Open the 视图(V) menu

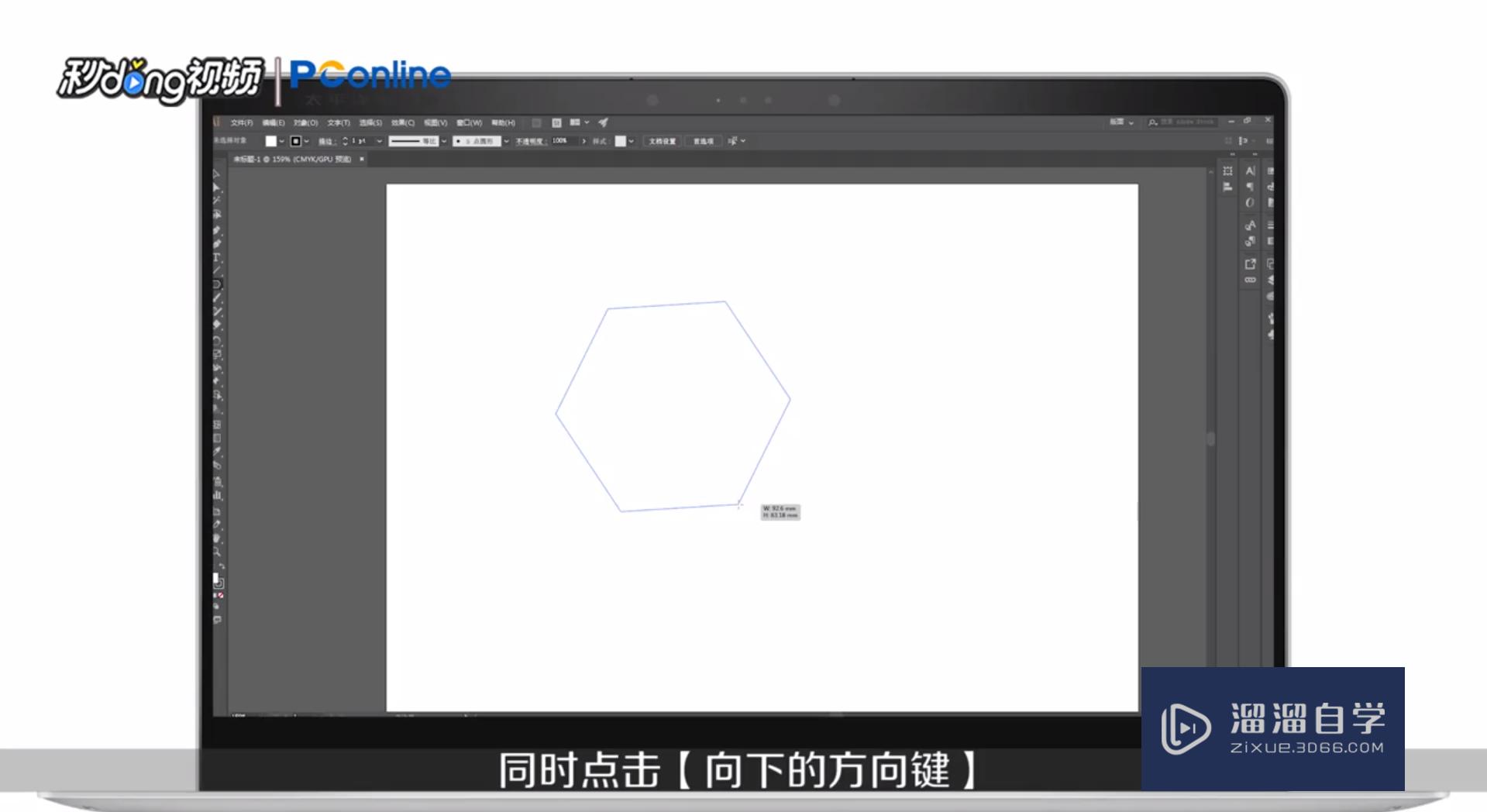tap(435, 122)
